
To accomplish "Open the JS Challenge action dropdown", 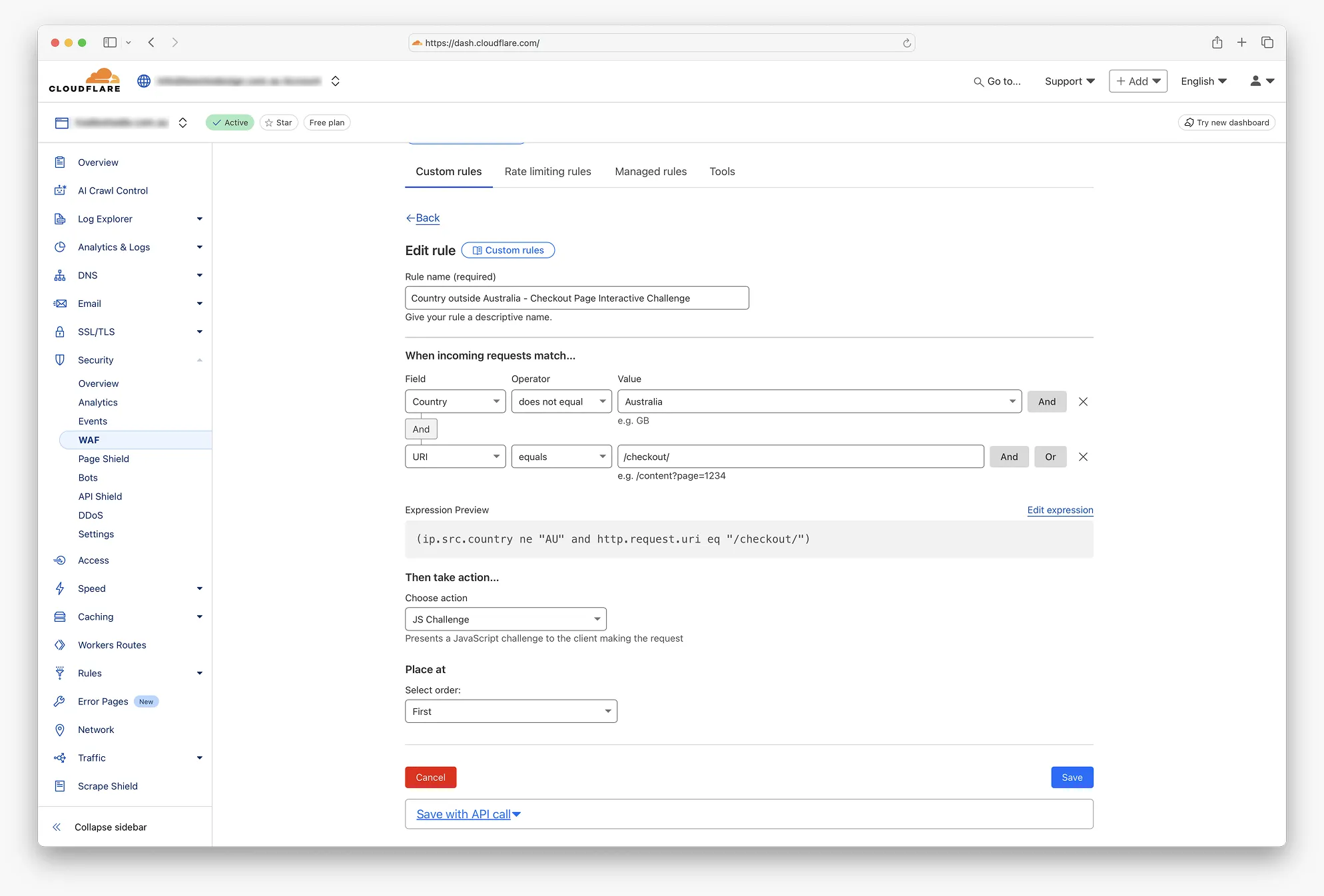I will coord(505,619).
